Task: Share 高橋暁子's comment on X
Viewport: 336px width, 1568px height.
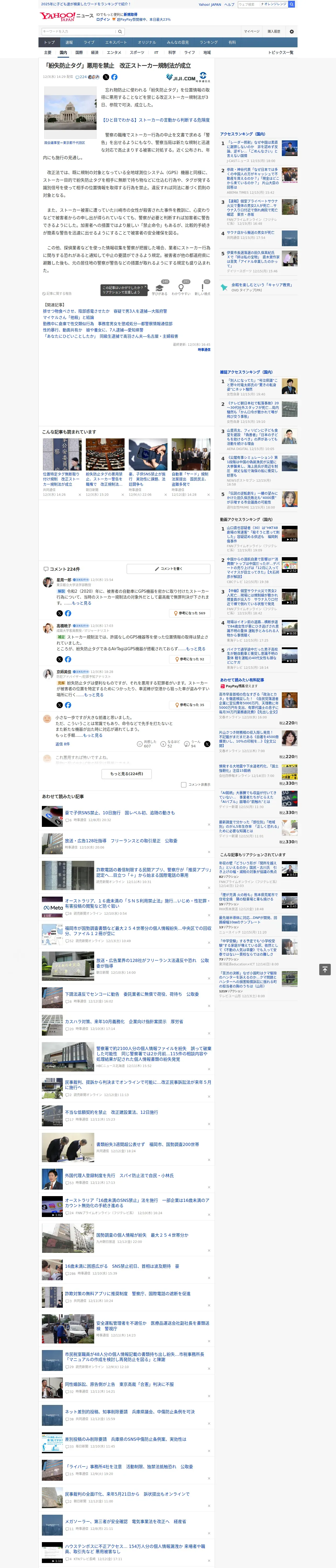Action: point(60,659)
